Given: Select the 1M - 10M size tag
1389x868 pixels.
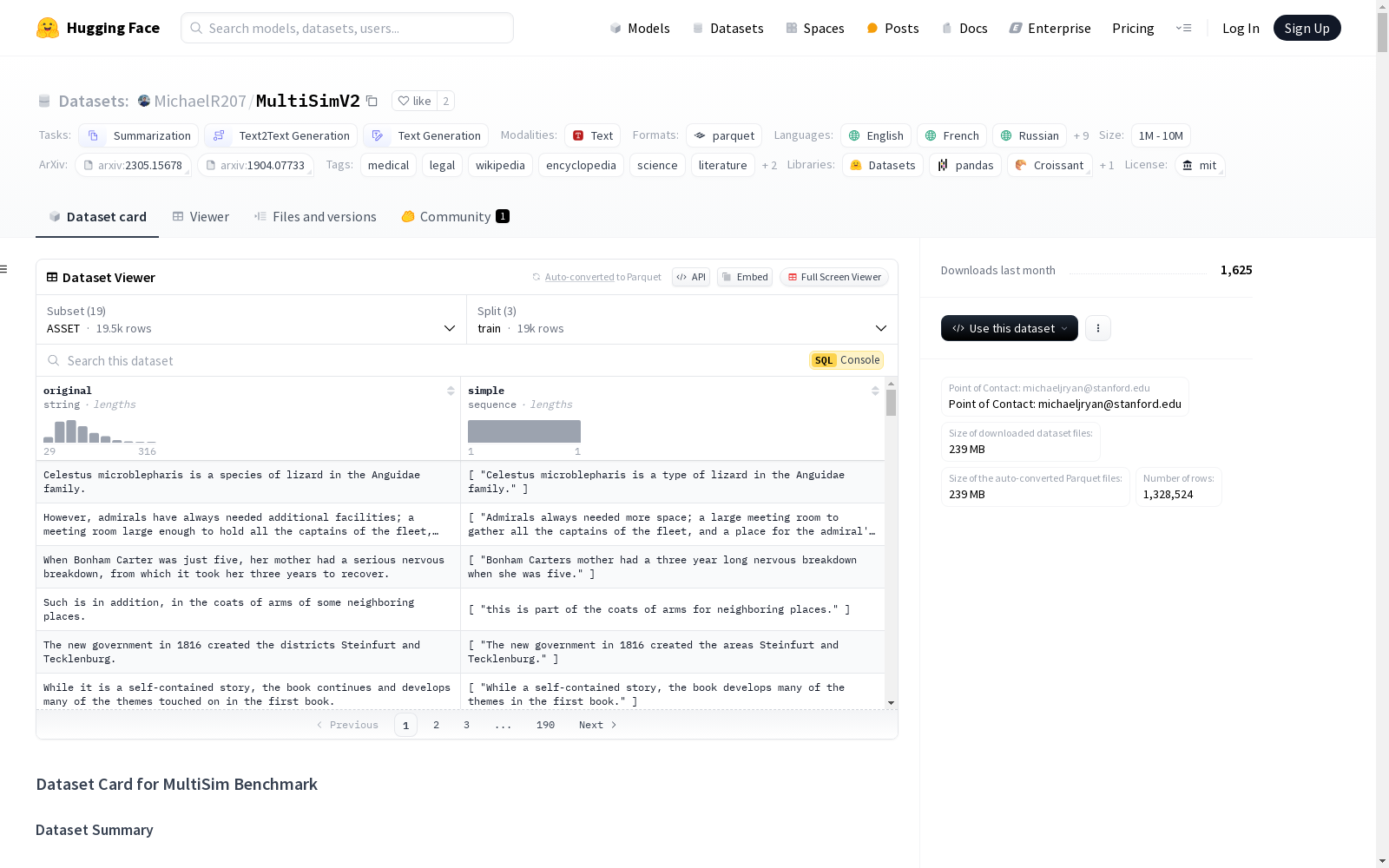Looking at the screenshot, I should pyautogui.click(x=1161, y=135).
